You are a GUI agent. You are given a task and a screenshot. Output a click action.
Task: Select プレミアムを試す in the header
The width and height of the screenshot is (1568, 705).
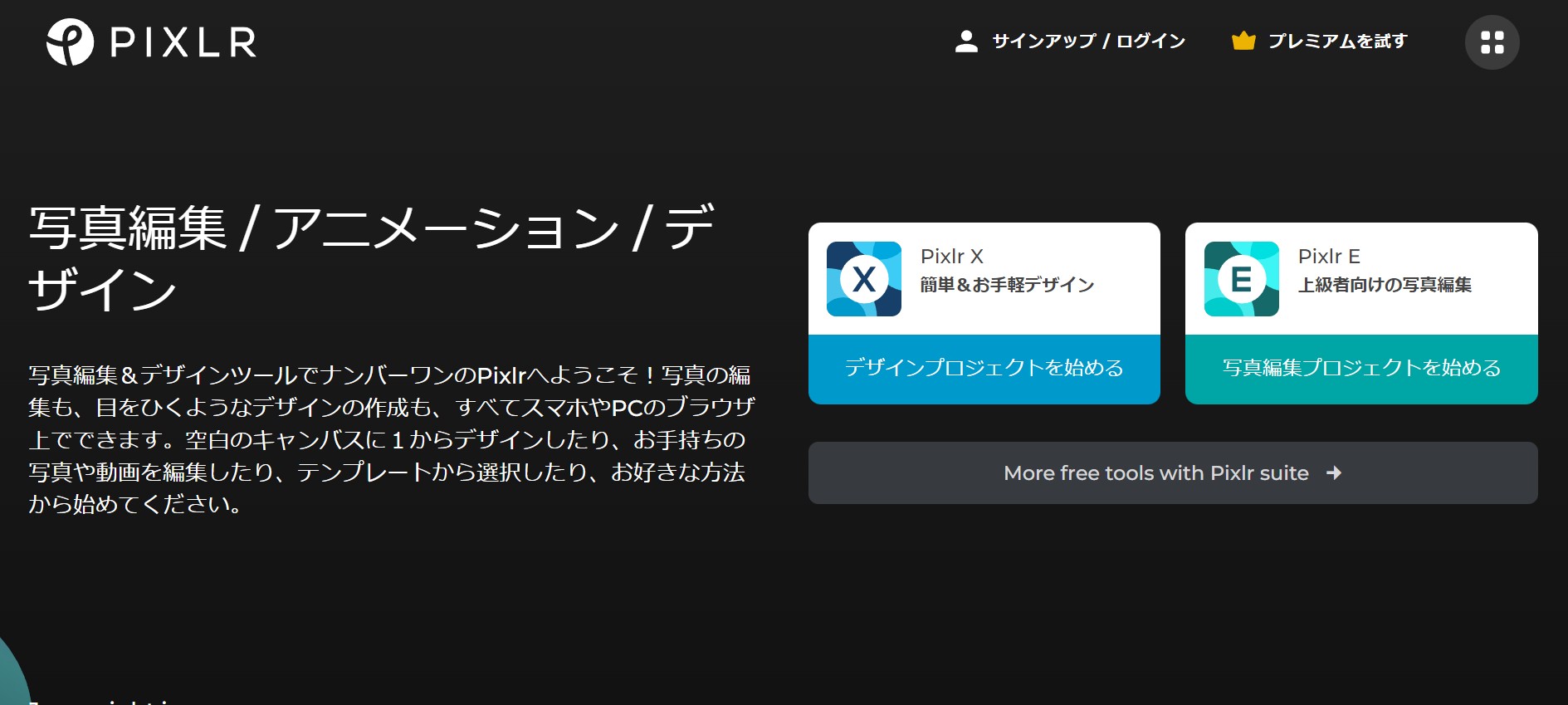pyautogui.click(x=1337, y=42)
